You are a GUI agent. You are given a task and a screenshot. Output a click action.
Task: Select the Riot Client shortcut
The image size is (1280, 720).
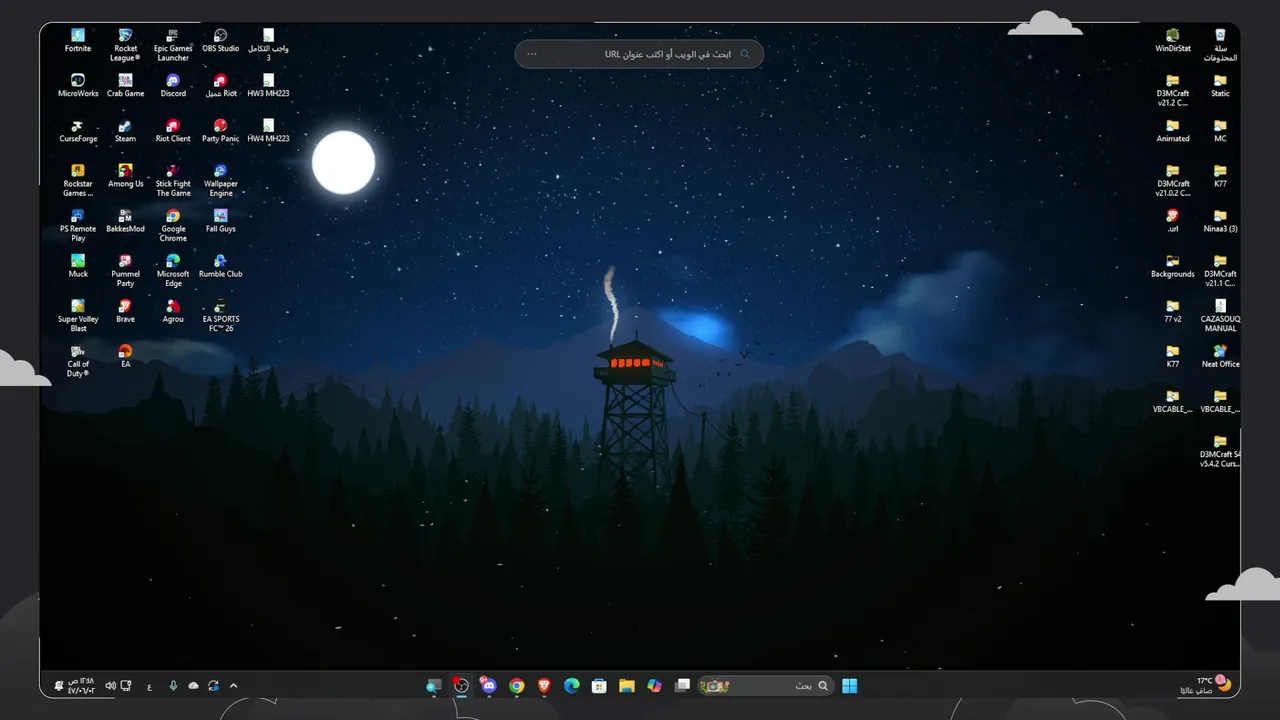point(173,131)
